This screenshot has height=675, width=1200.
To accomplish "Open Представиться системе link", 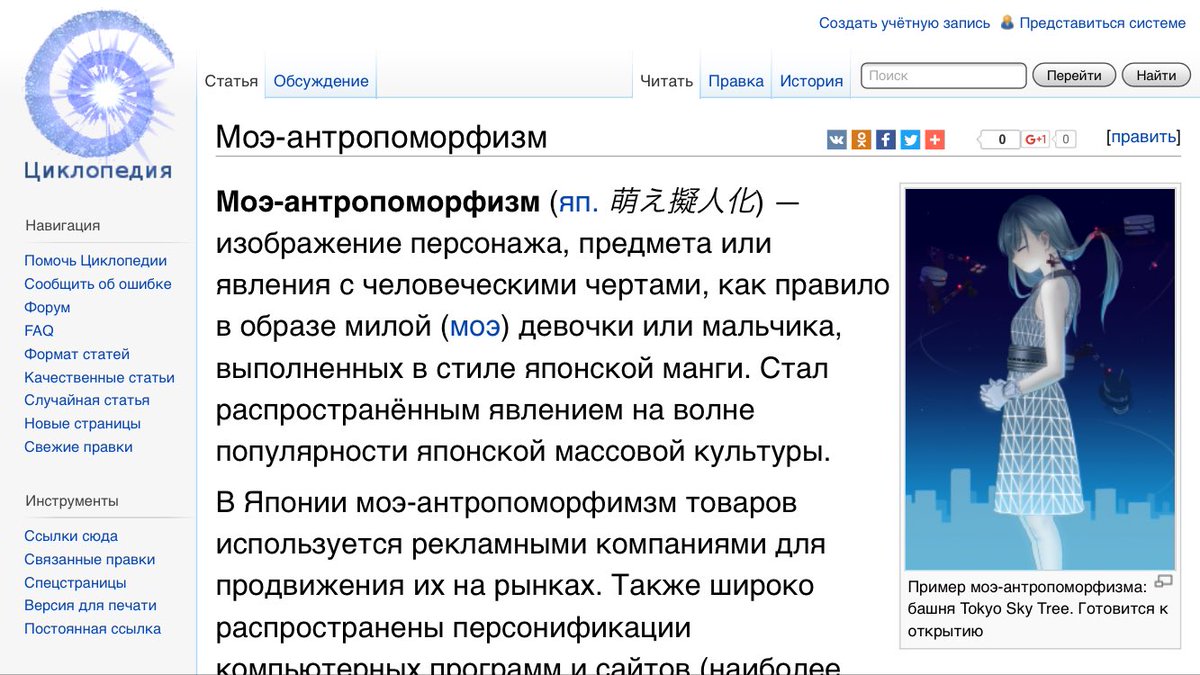I will (x=1103, y=23).
